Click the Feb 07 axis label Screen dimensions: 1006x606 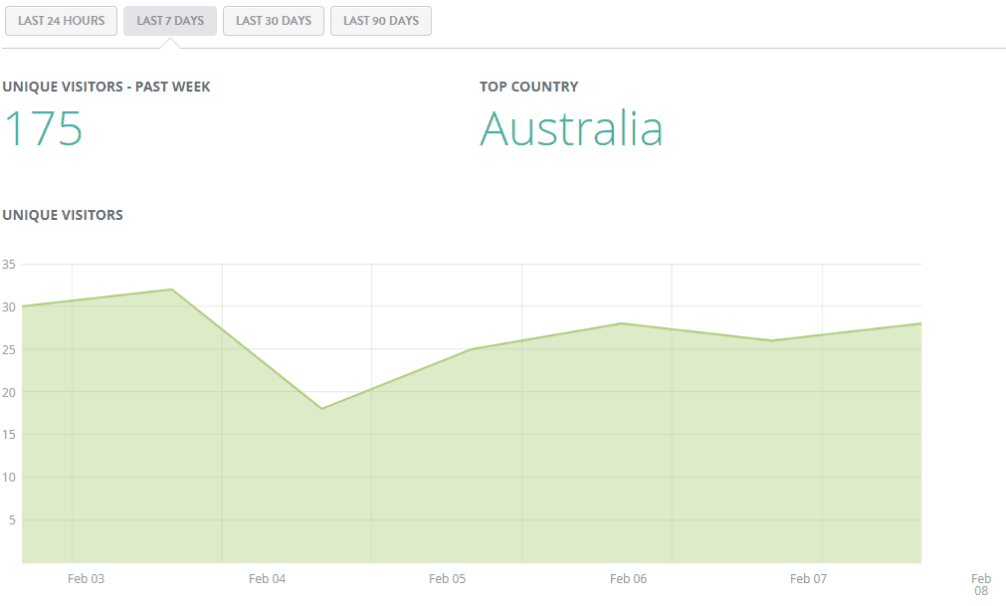(807, 578)
